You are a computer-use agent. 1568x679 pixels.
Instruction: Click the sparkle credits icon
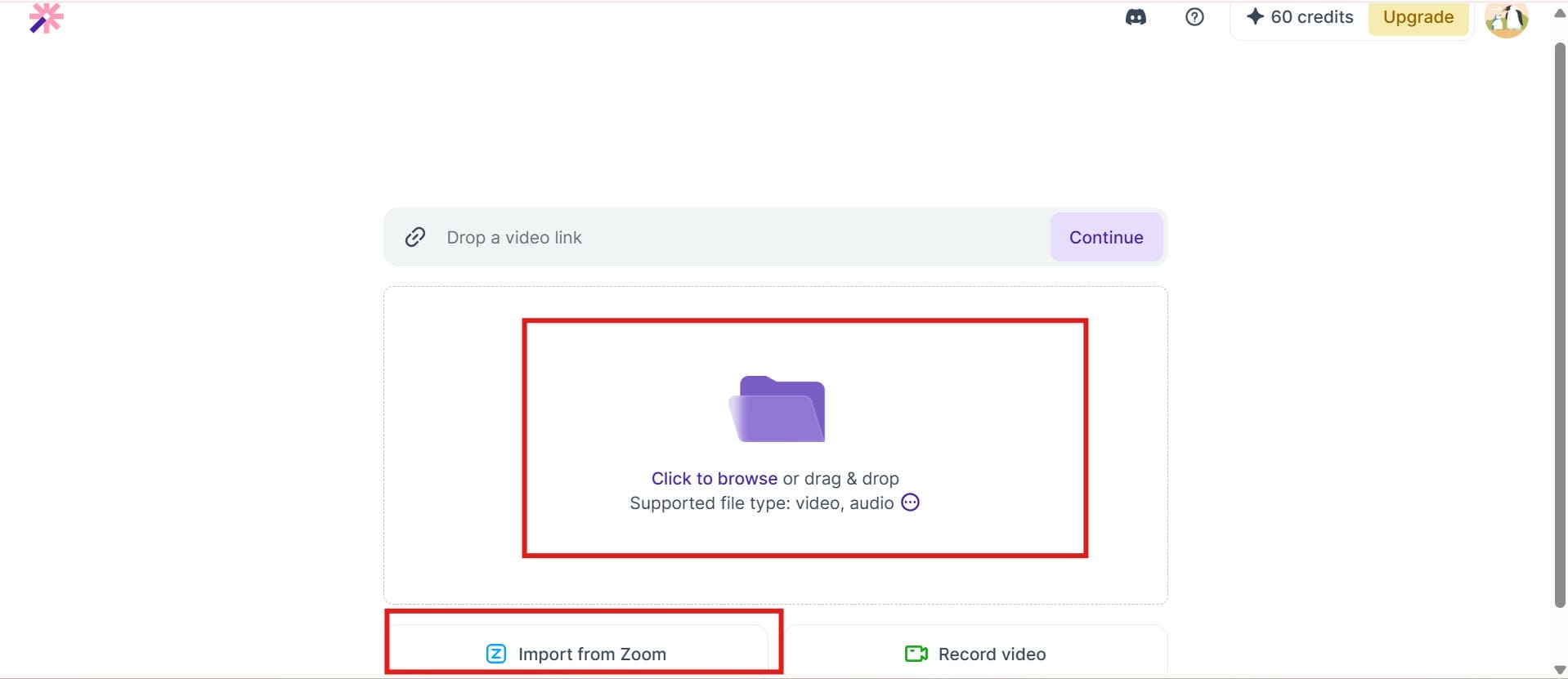pos(1255,16)
